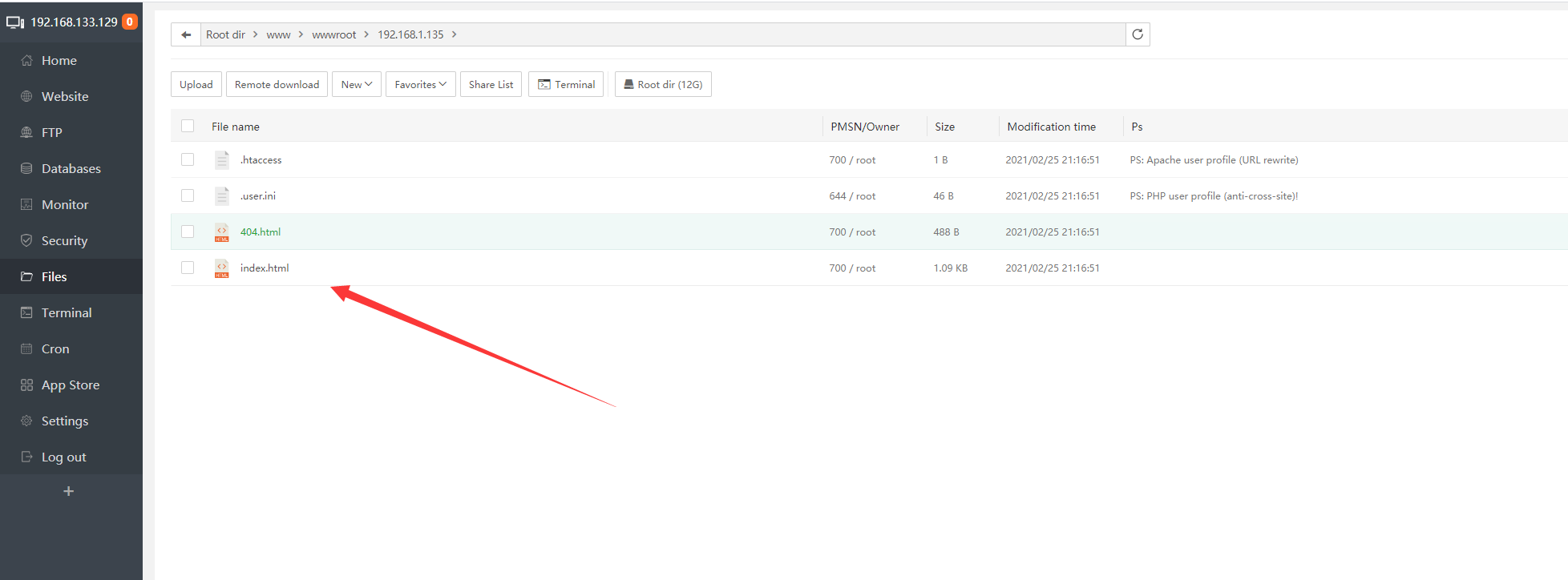Open the New dropdown menu
The height and width of the screenshot is (580, 1568).
point(357,84)
